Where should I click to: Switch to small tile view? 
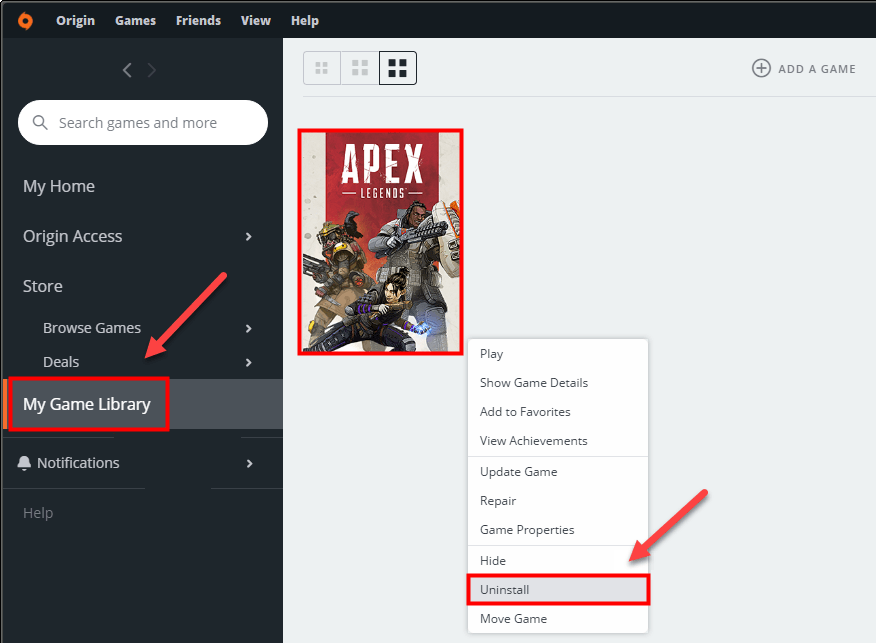322,68
